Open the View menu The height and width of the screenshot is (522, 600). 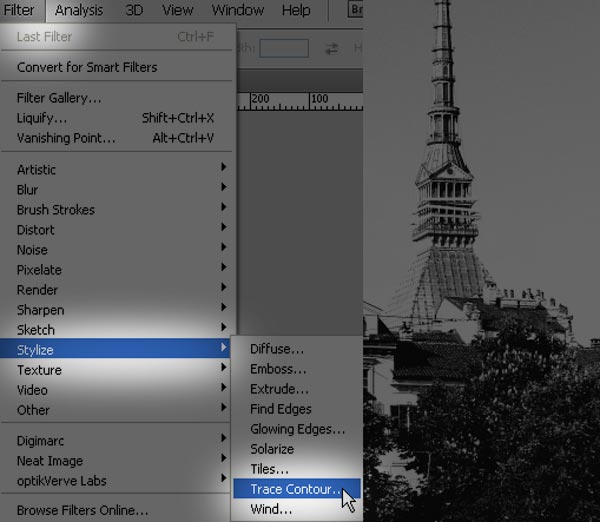point(178,10)
